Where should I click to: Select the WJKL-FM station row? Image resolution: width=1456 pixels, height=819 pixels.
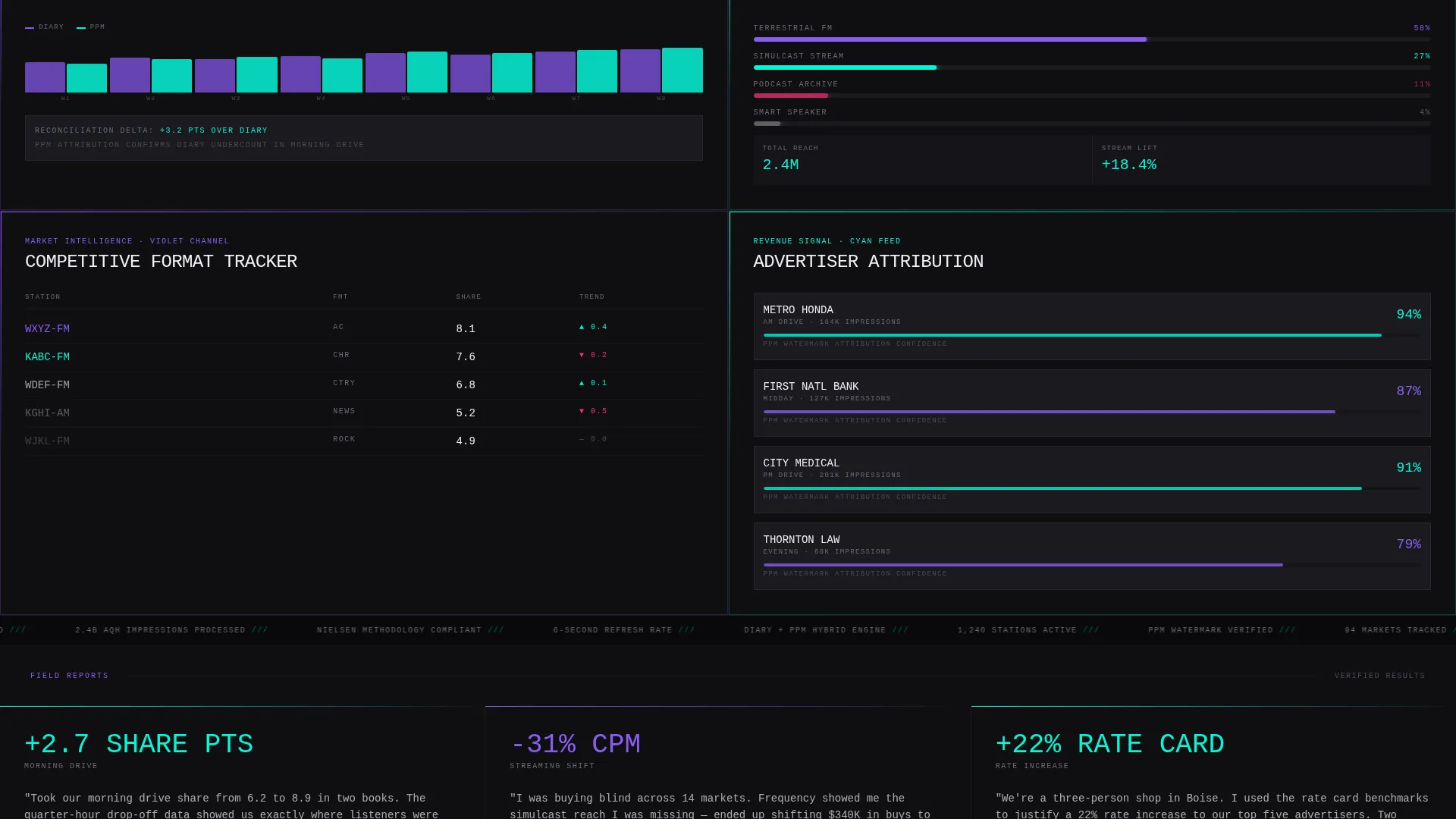(364, 441)
